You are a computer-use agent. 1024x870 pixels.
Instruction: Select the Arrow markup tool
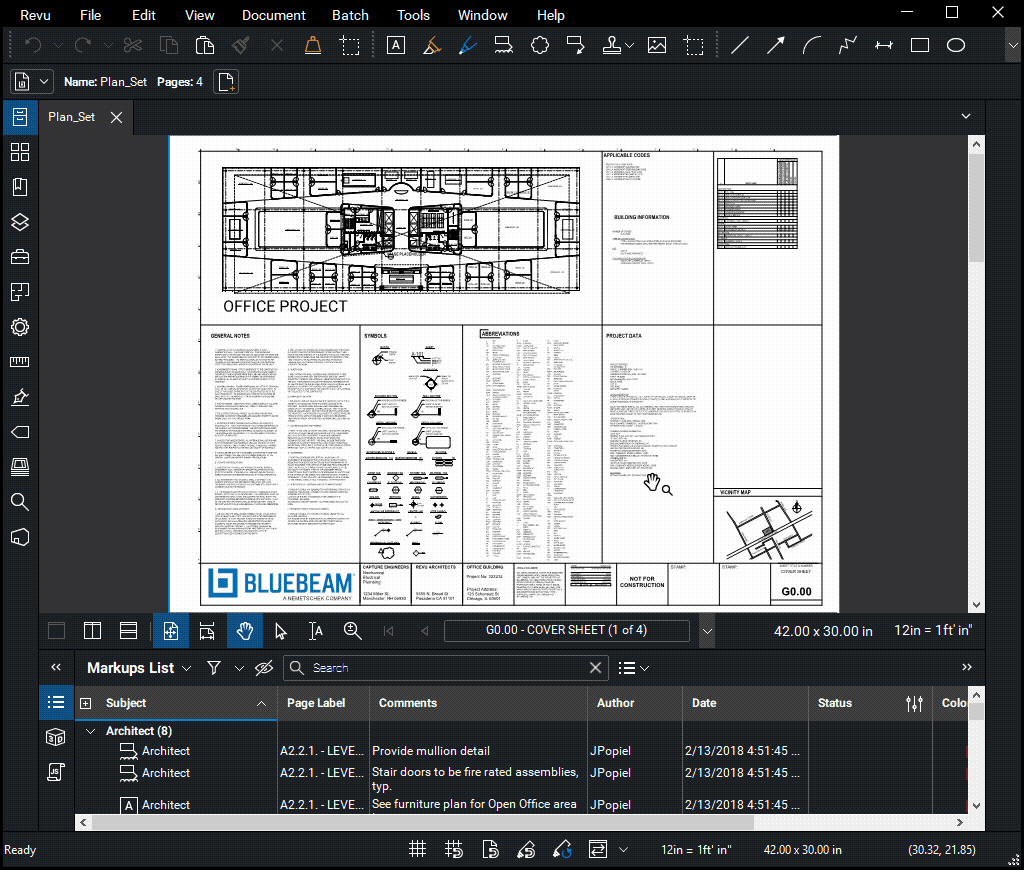coord(775,44)
